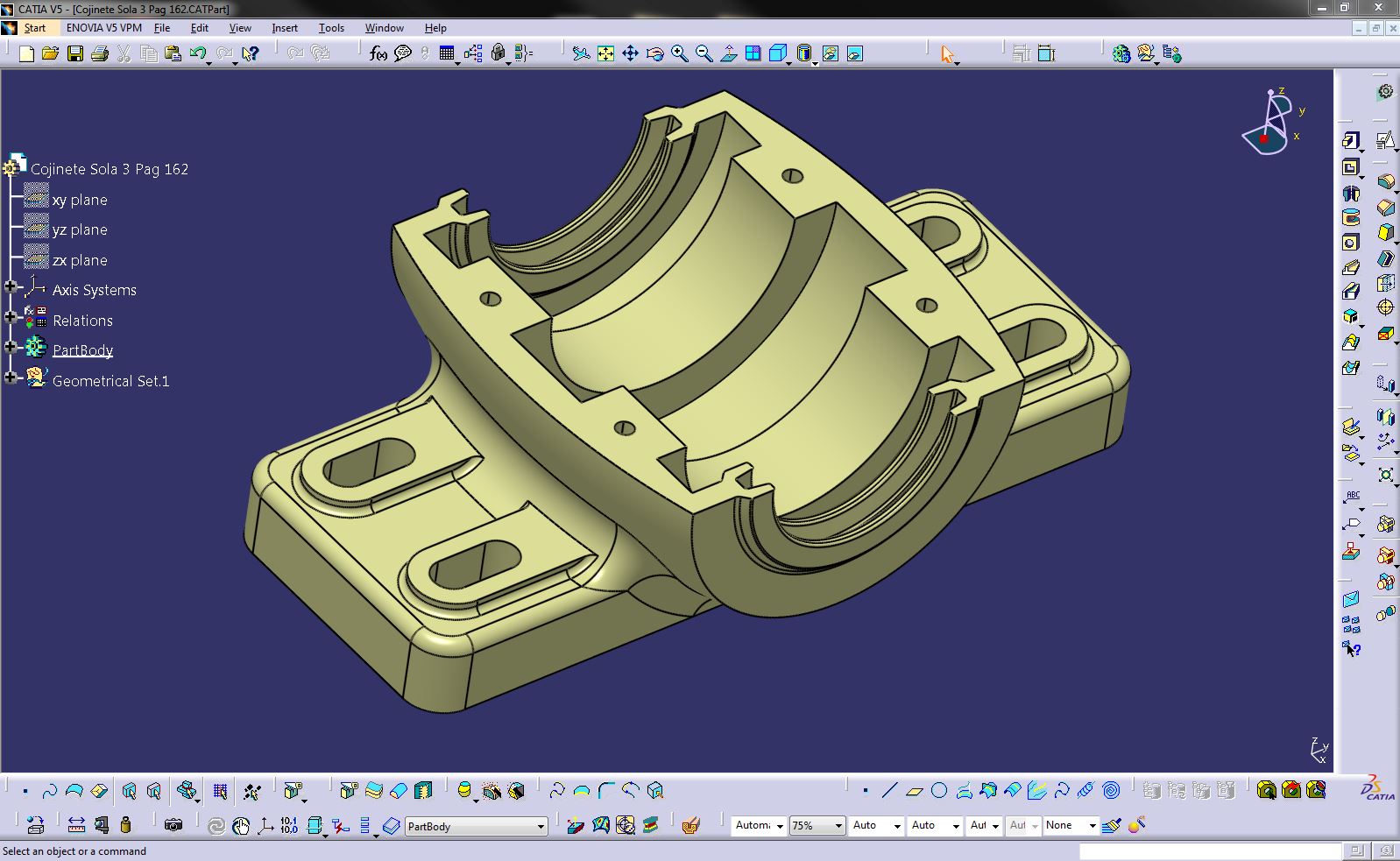Click the Cut icon scissors
The width and height of the screenshot is (1400, 861).
124,54
